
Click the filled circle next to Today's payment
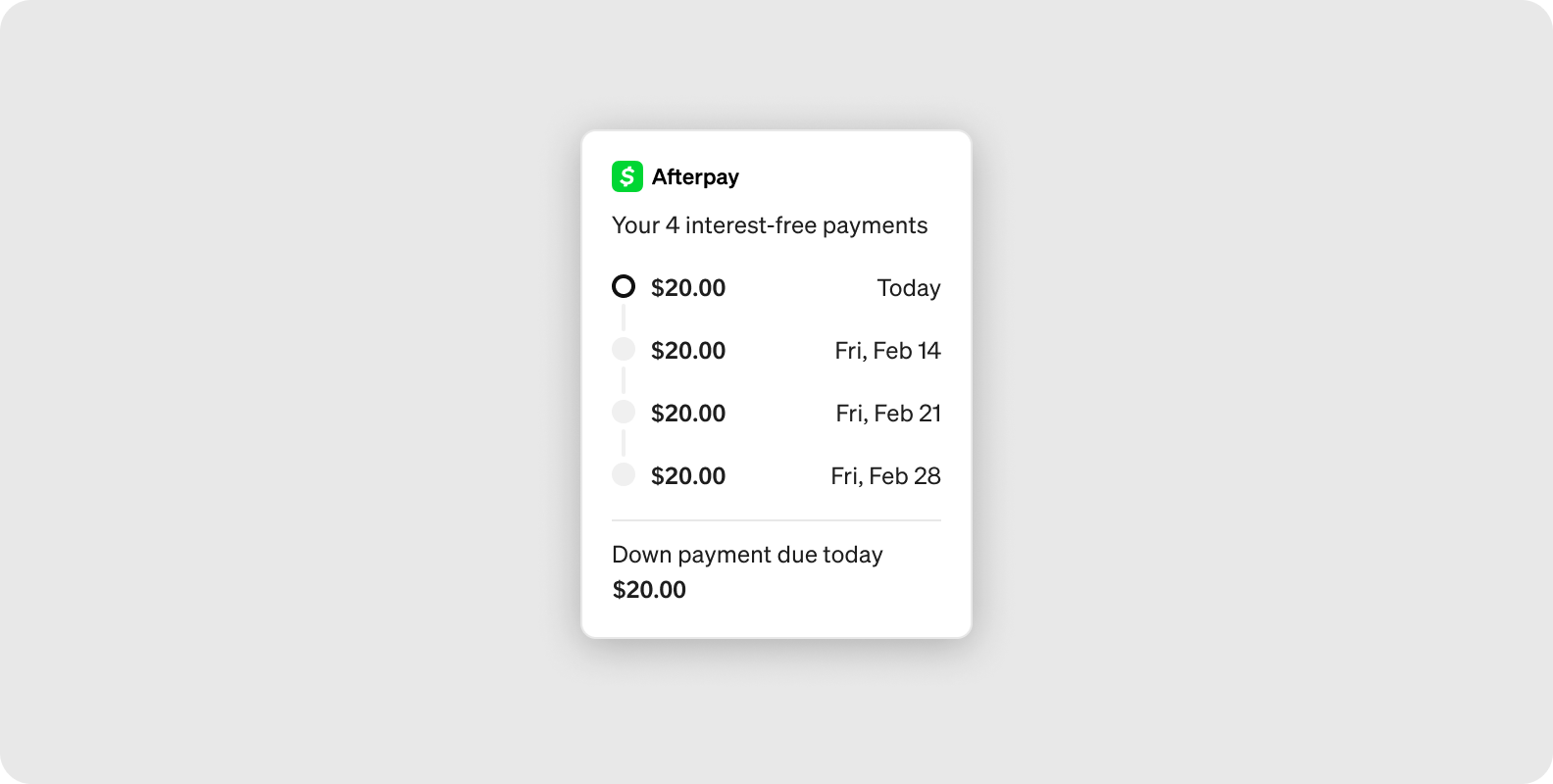[625, 287]
